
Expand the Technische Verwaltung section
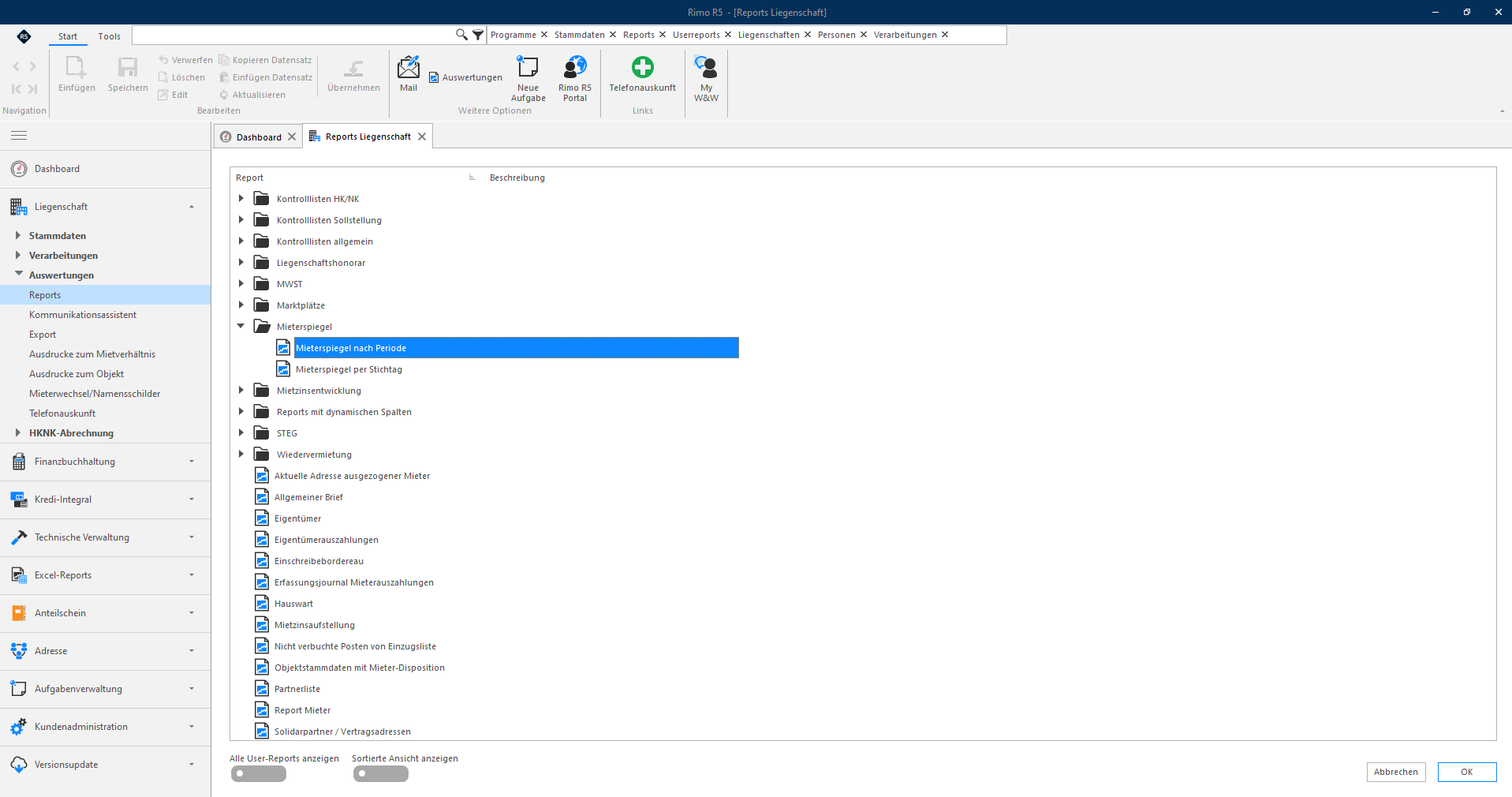click(x=105, y=537)
